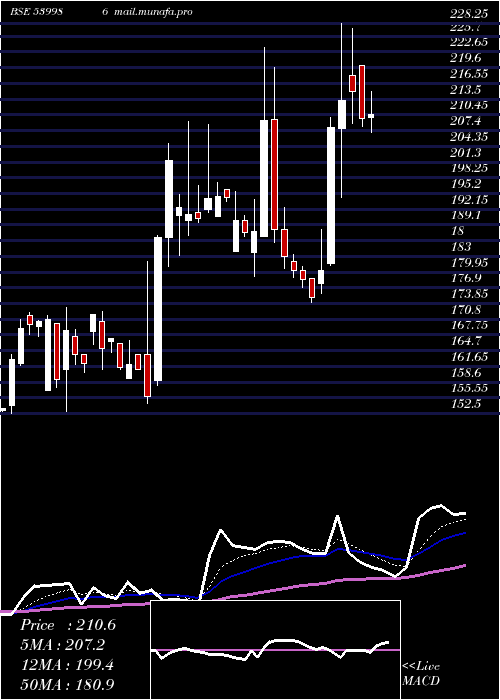Select the 179.95 price axis label
The image size is (500, 700).
tap(469, 262)
